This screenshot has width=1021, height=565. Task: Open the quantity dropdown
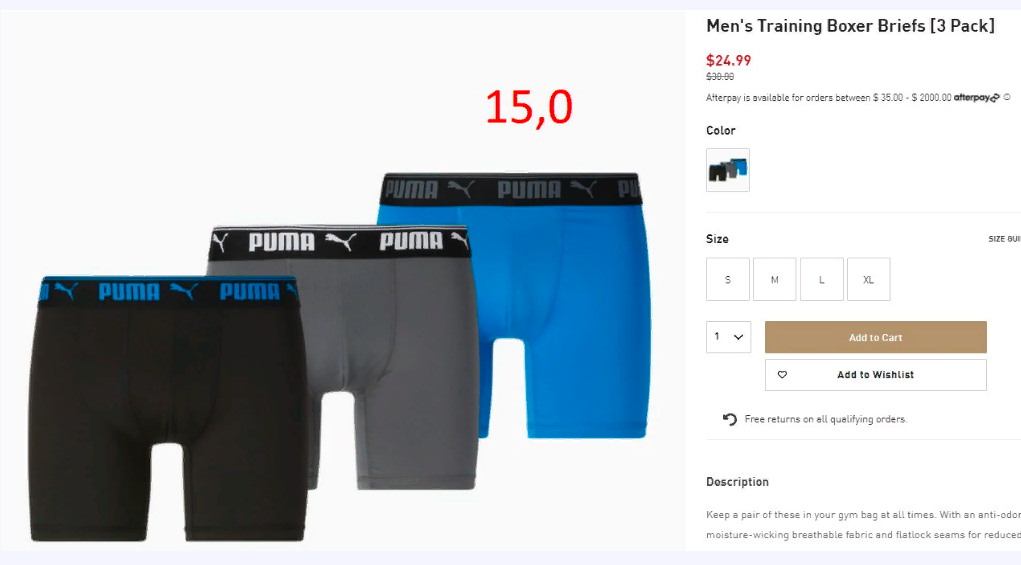click(729, 337)
